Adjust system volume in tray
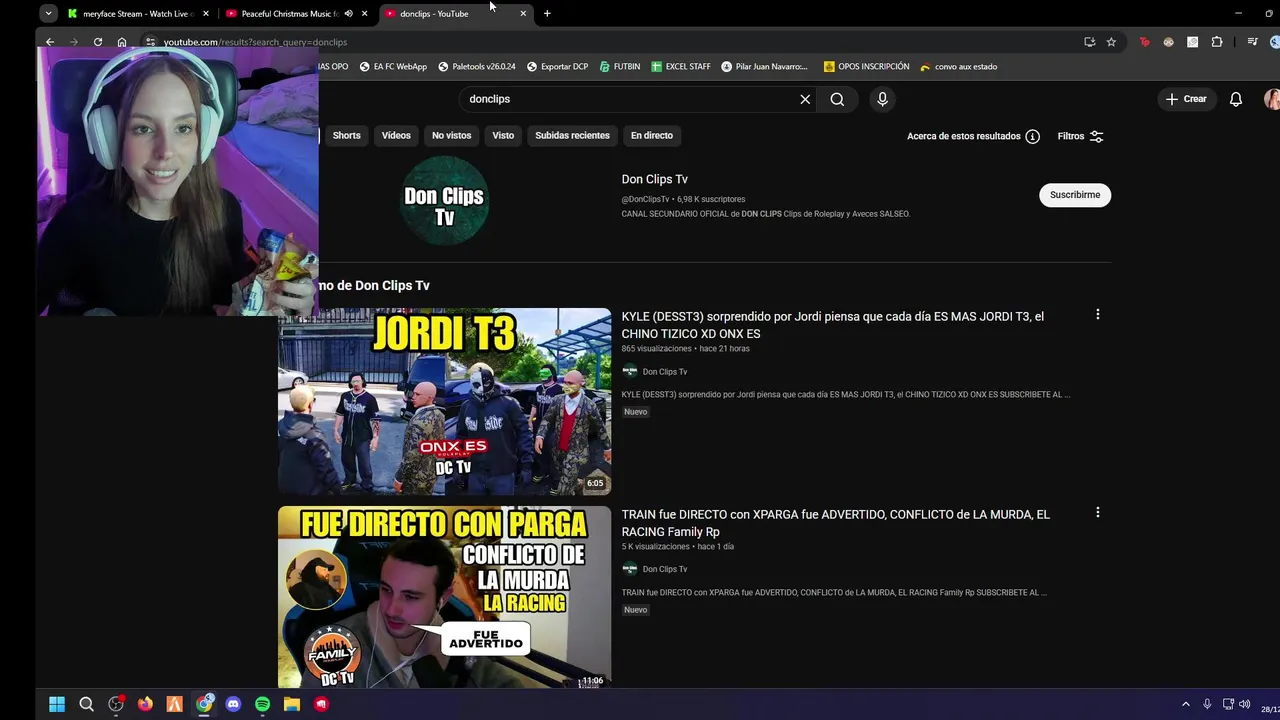1280x720 pixels. 1245,704
